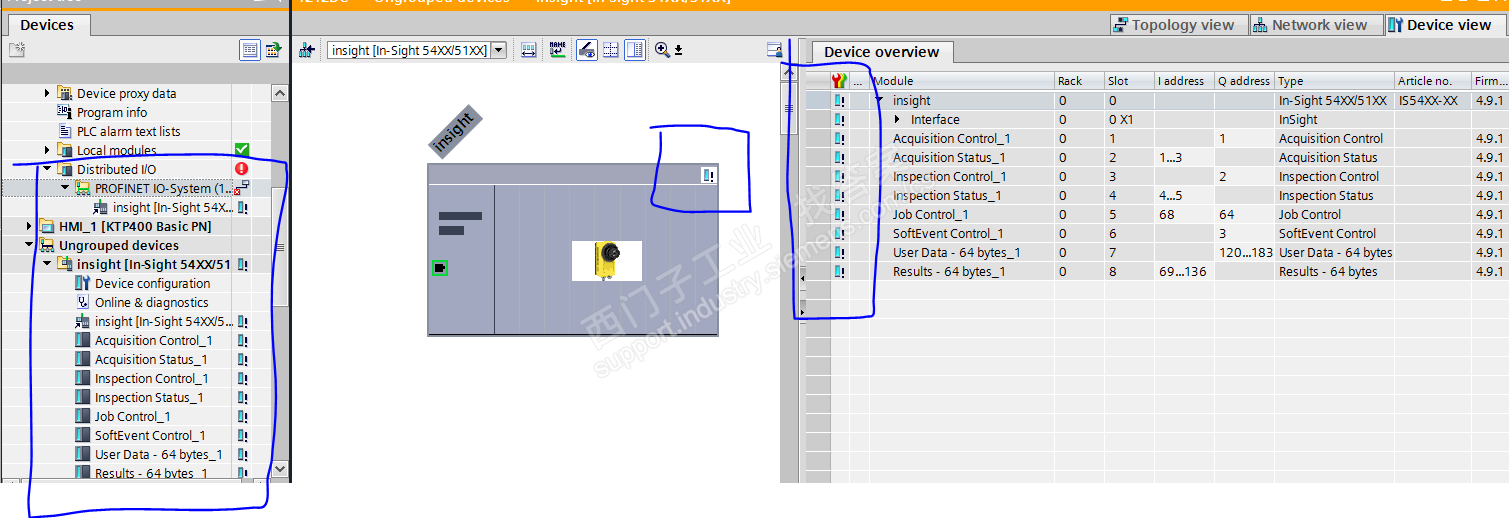Expand Local modules node

pyautogui.click(x=47, y=150)
